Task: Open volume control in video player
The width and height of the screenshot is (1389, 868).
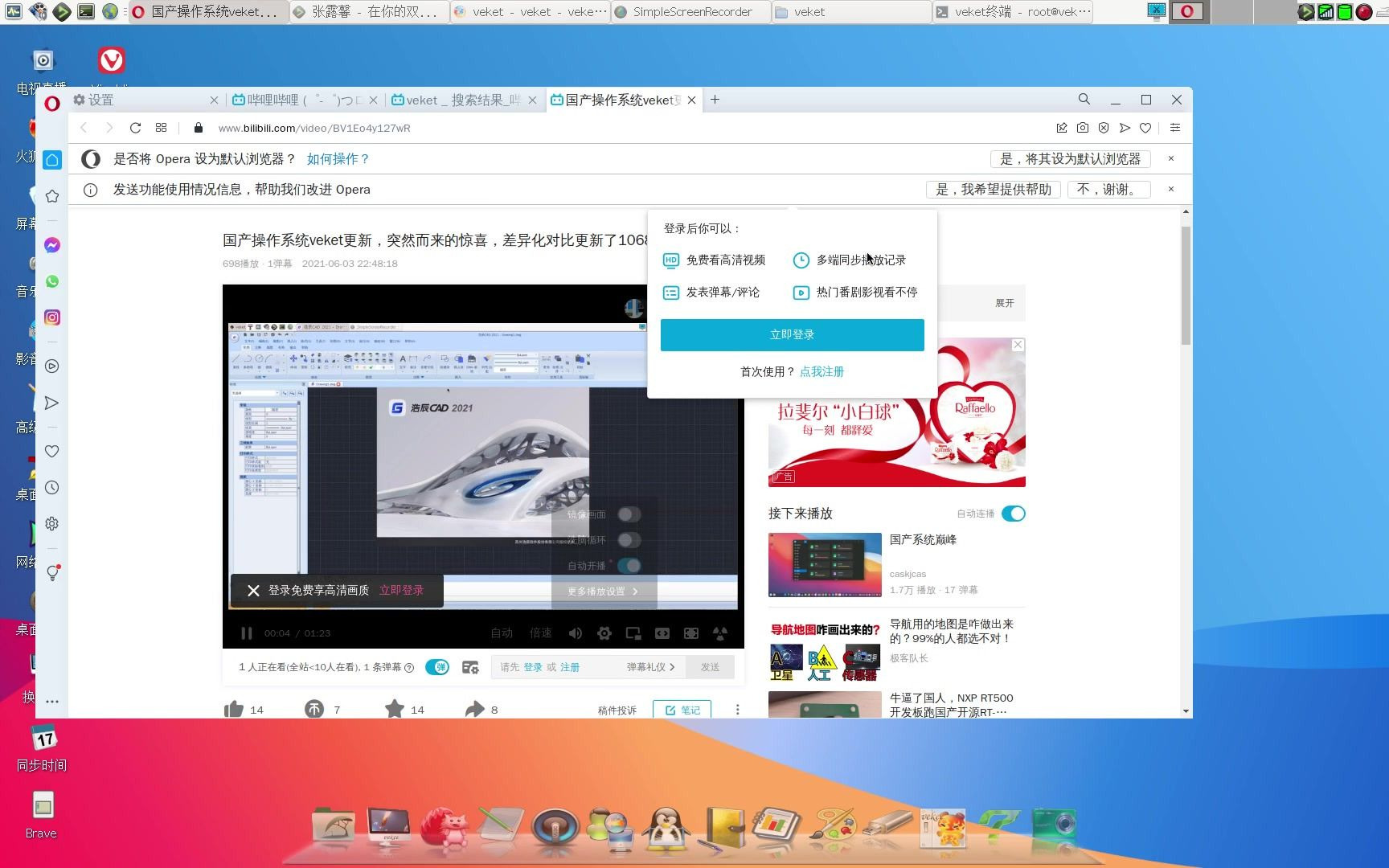Action: click(x=576, y=633)
